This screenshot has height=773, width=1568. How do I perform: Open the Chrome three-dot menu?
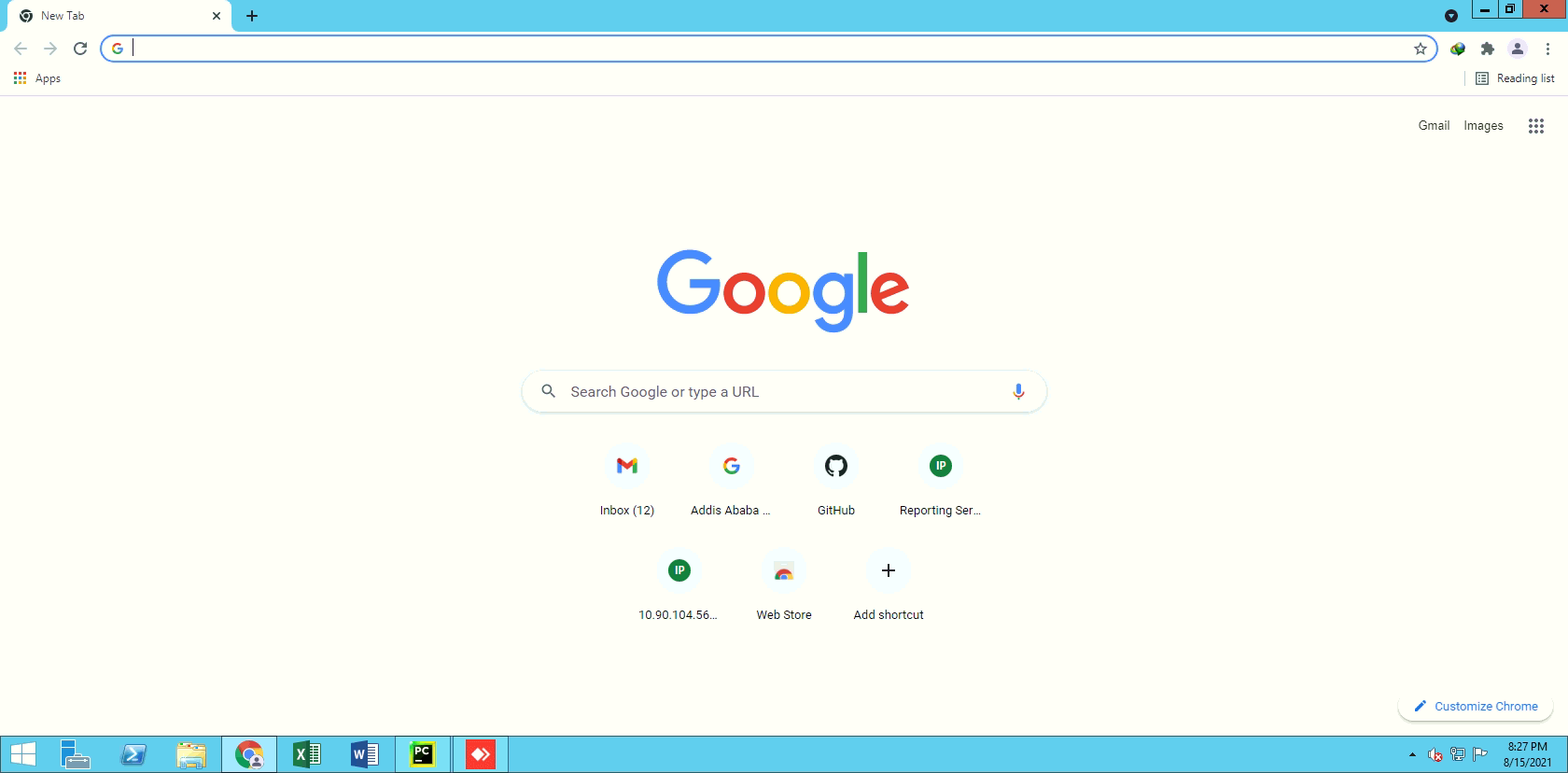[x=1547, y=49]
